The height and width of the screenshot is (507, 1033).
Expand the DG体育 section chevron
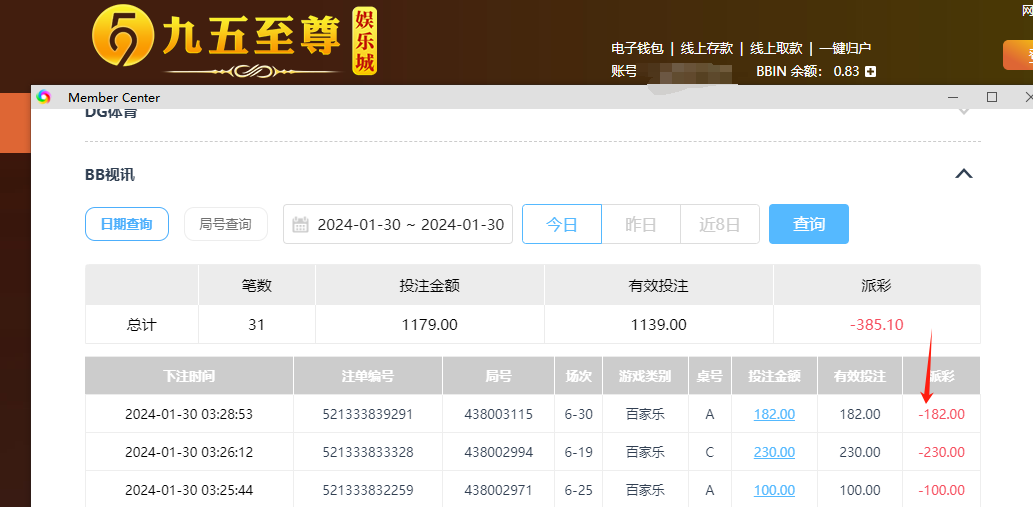963,111
